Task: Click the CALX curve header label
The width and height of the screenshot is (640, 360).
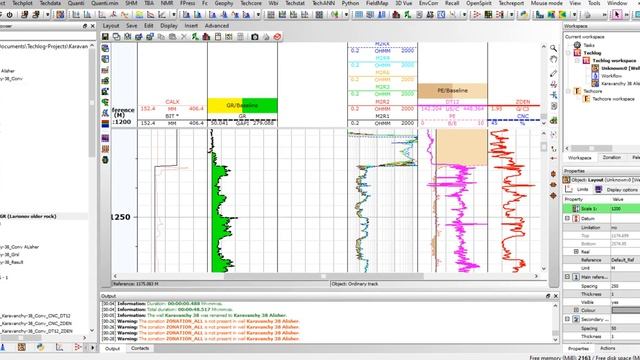Action: pos(172,102)
